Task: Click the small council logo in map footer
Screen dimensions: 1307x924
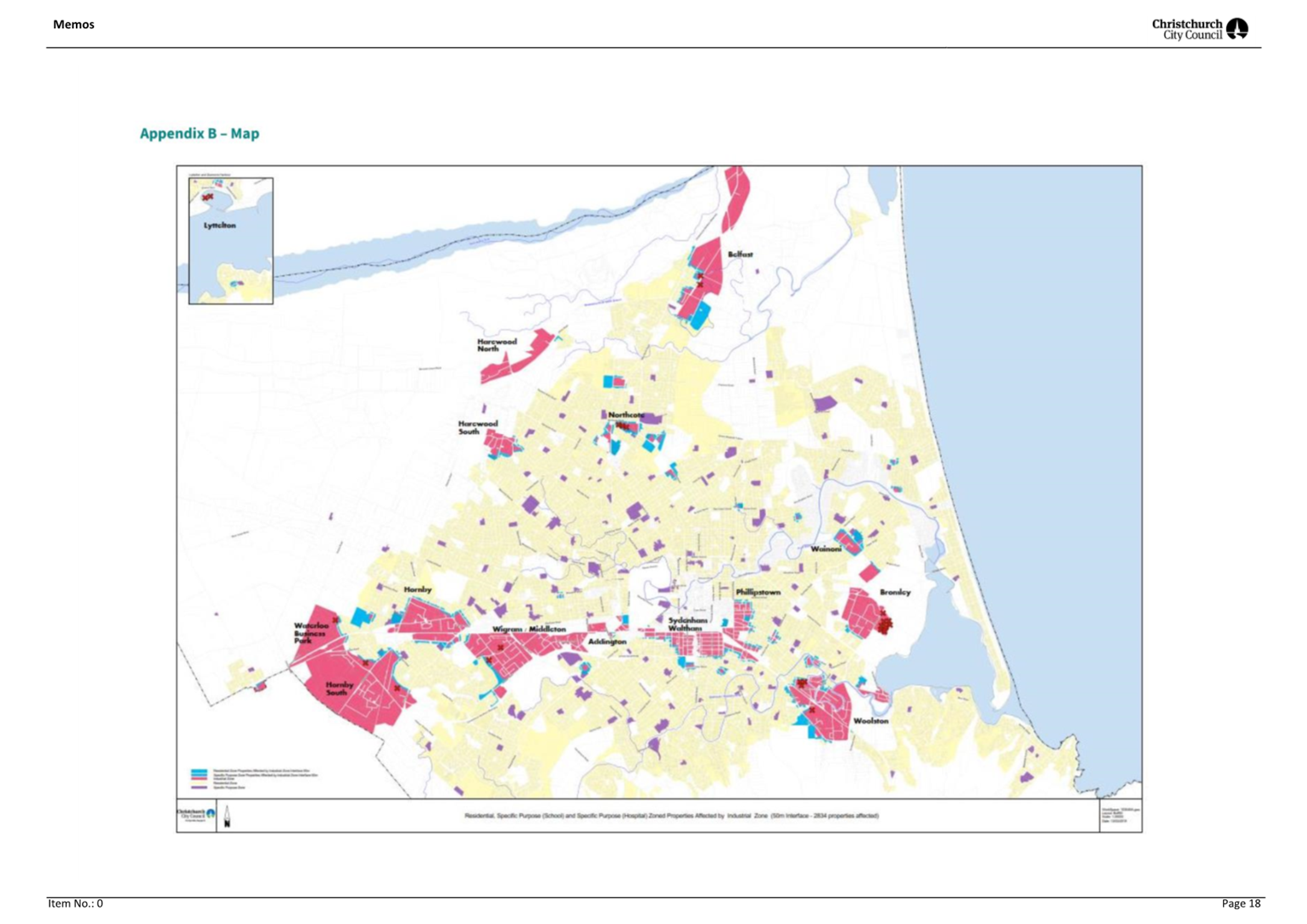Action: 196,814
